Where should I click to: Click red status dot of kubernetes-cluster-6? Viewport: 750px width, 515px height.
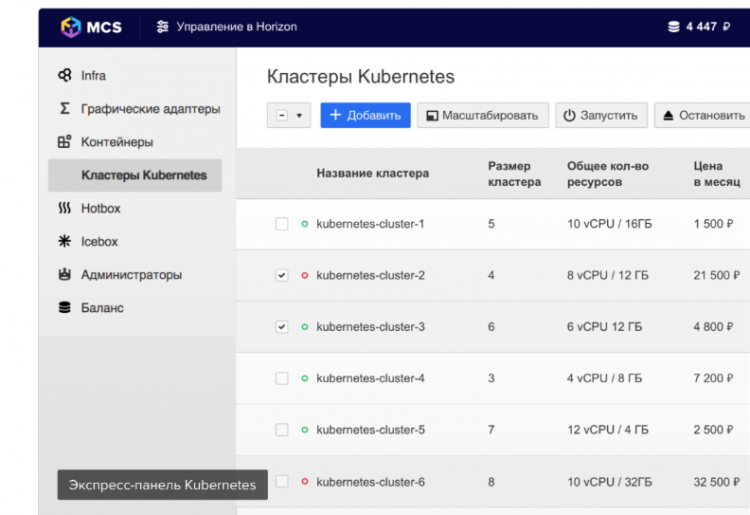(x=305, y=482)
